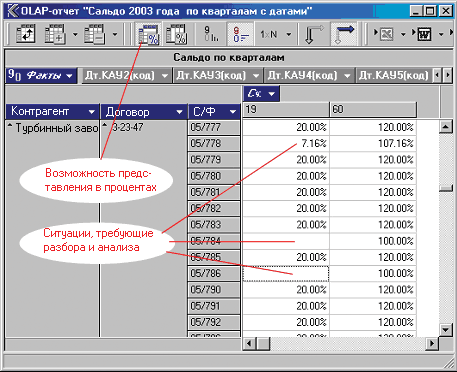This screenshot has height=372, width=457.
Task: Click the collapse table rows icon
Action: point(94,34)
